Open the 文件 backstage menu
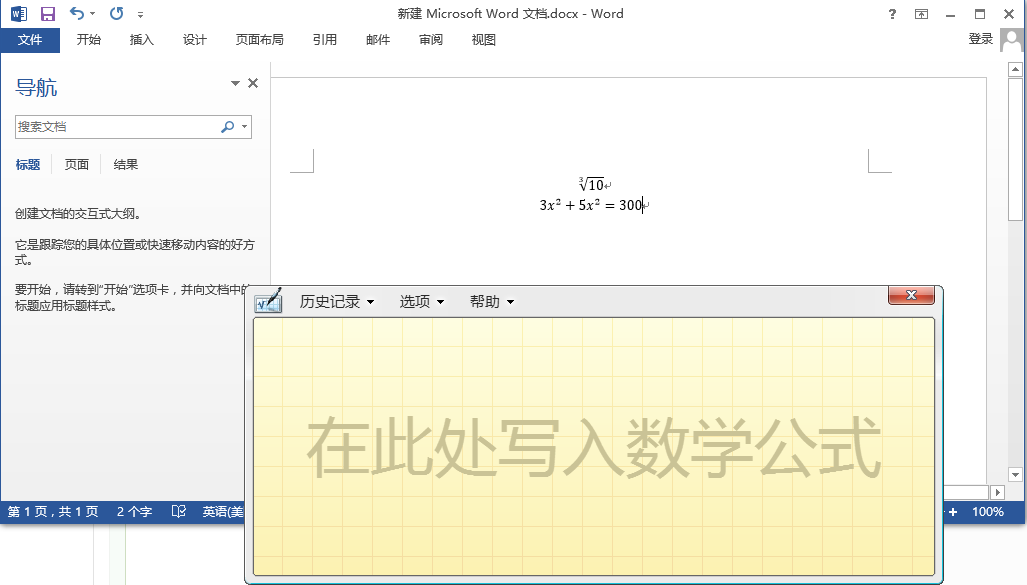The width and height of the screenshot is (1027, 585). tap(30, 40)
